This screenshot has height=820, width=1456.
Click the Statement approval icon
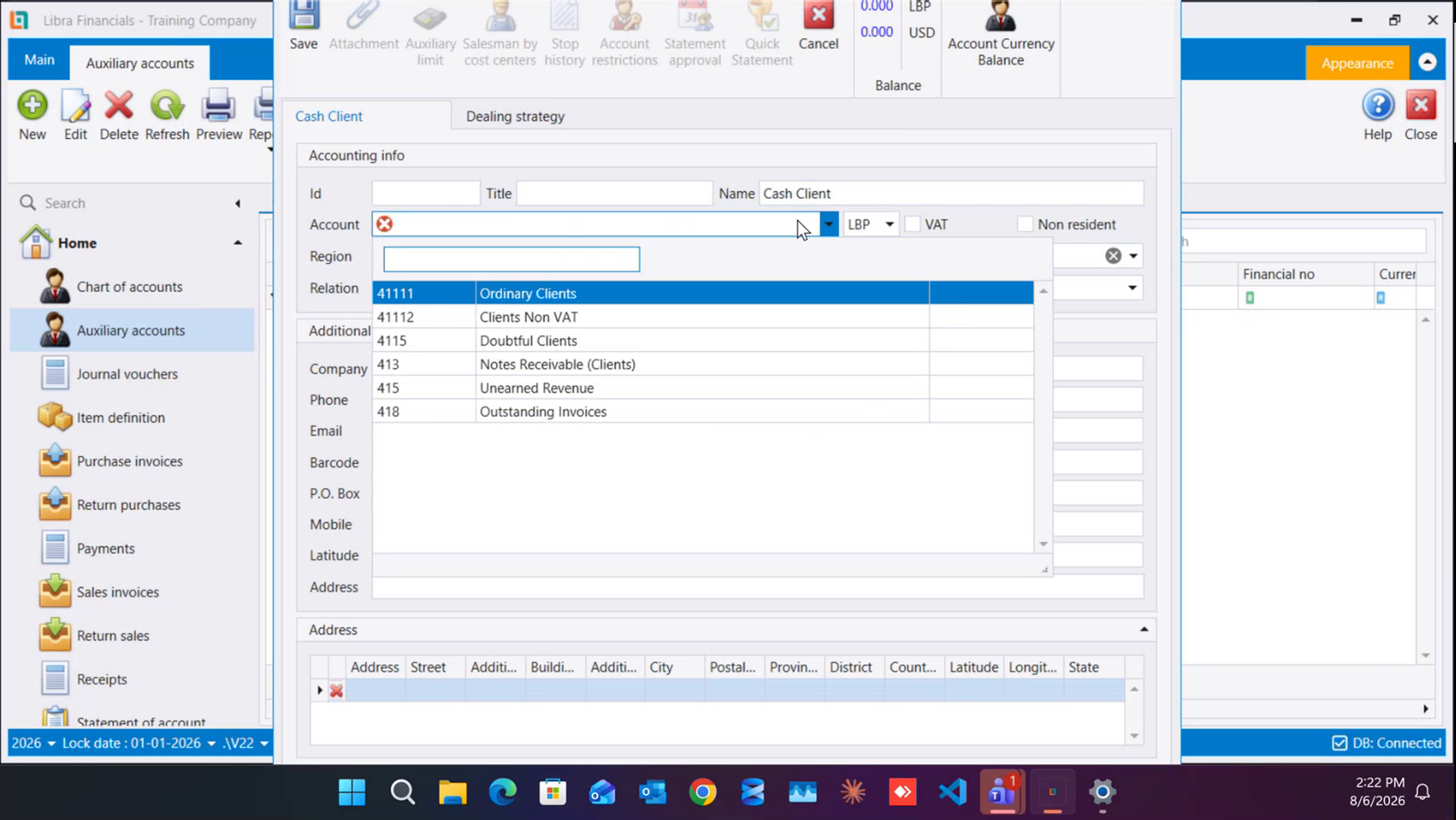(x=695, y=16)
